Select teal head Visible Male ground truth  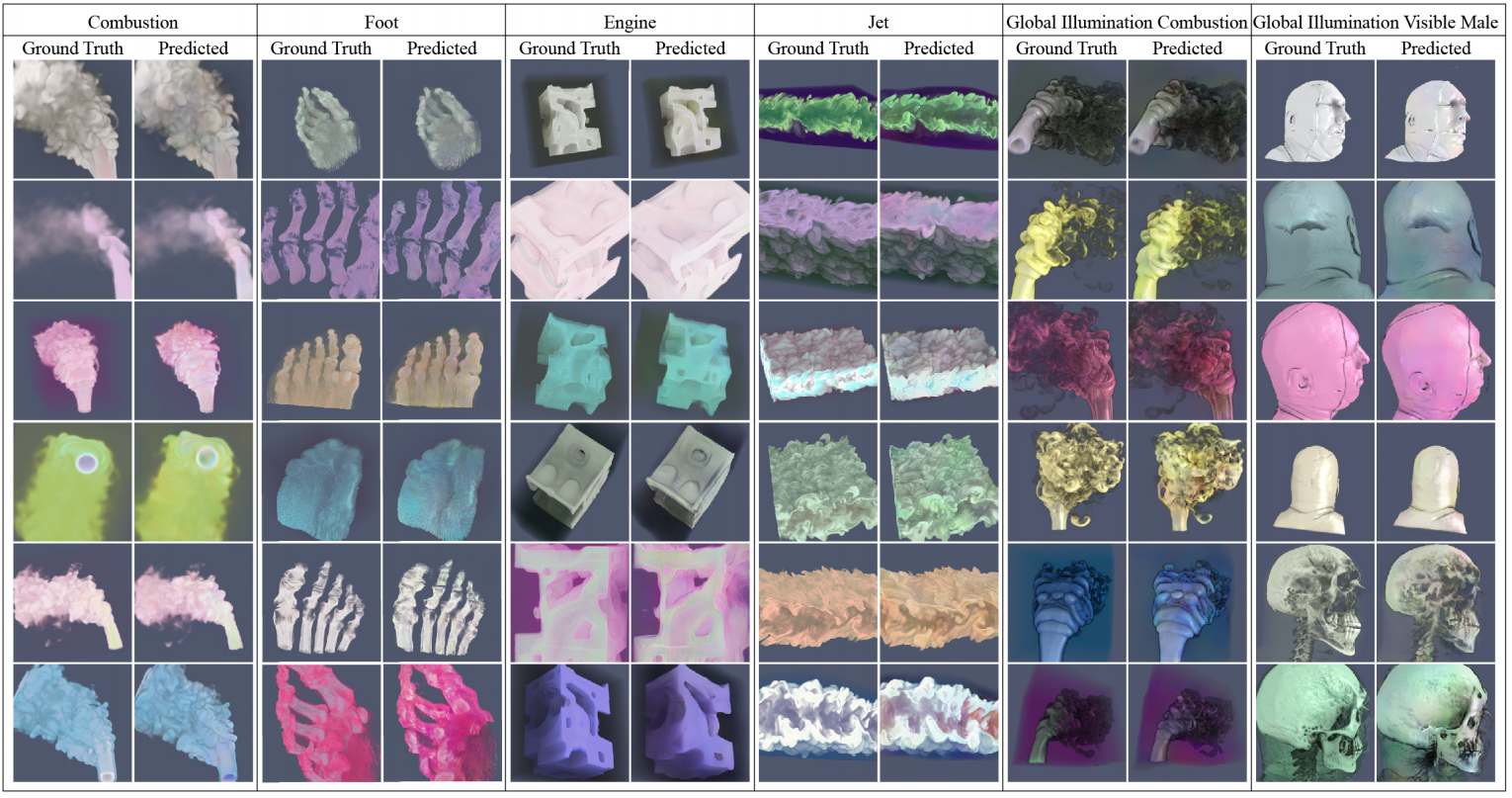tap(1315, 239)
